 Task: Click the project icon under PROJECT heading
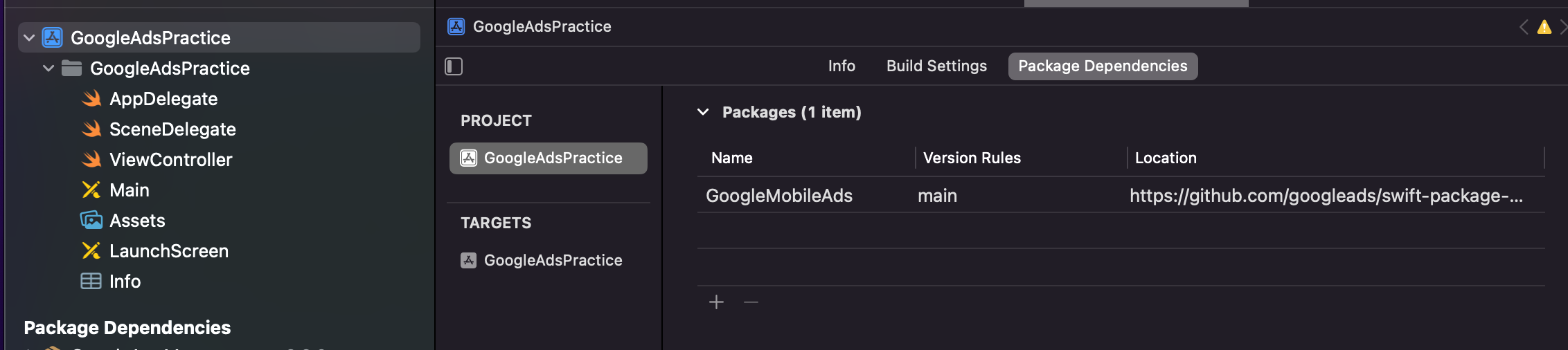pyautogui.click(x=469, y=158)
